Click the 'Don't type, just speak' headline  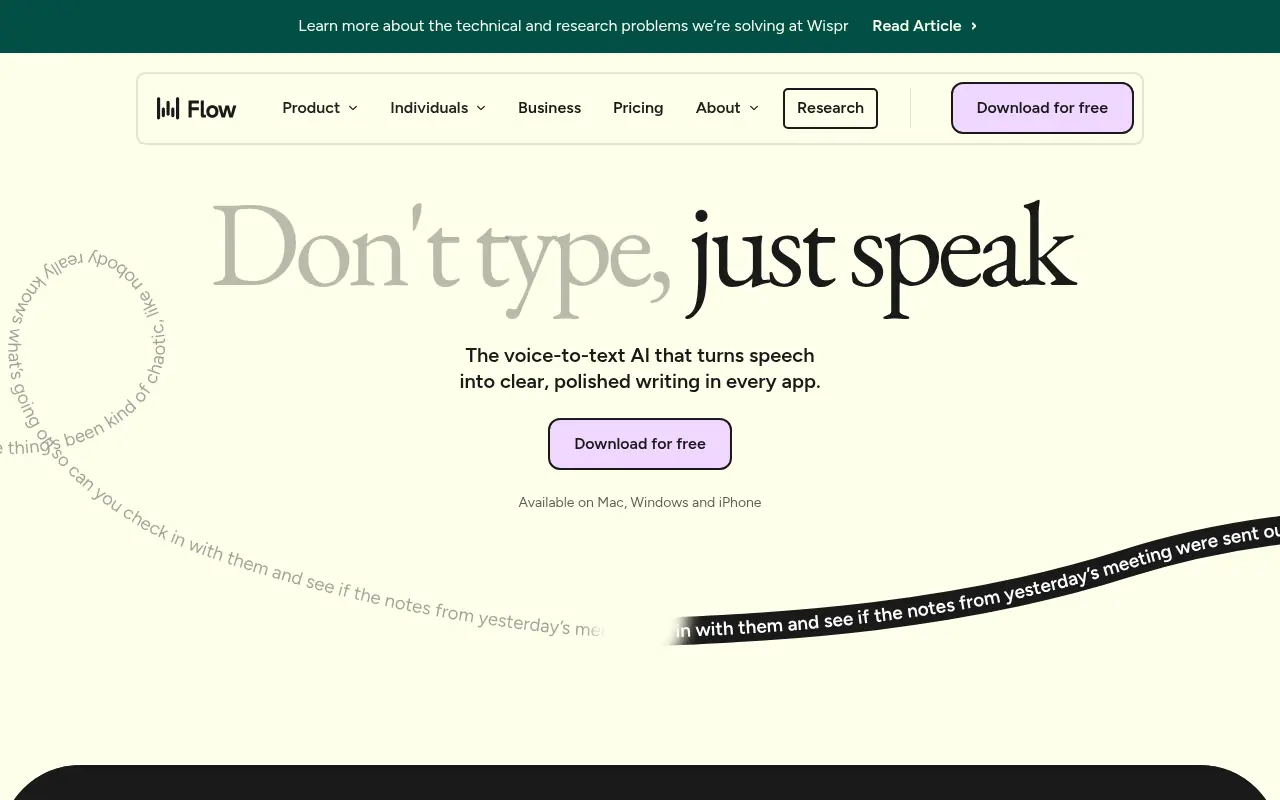tap(640, 255)
